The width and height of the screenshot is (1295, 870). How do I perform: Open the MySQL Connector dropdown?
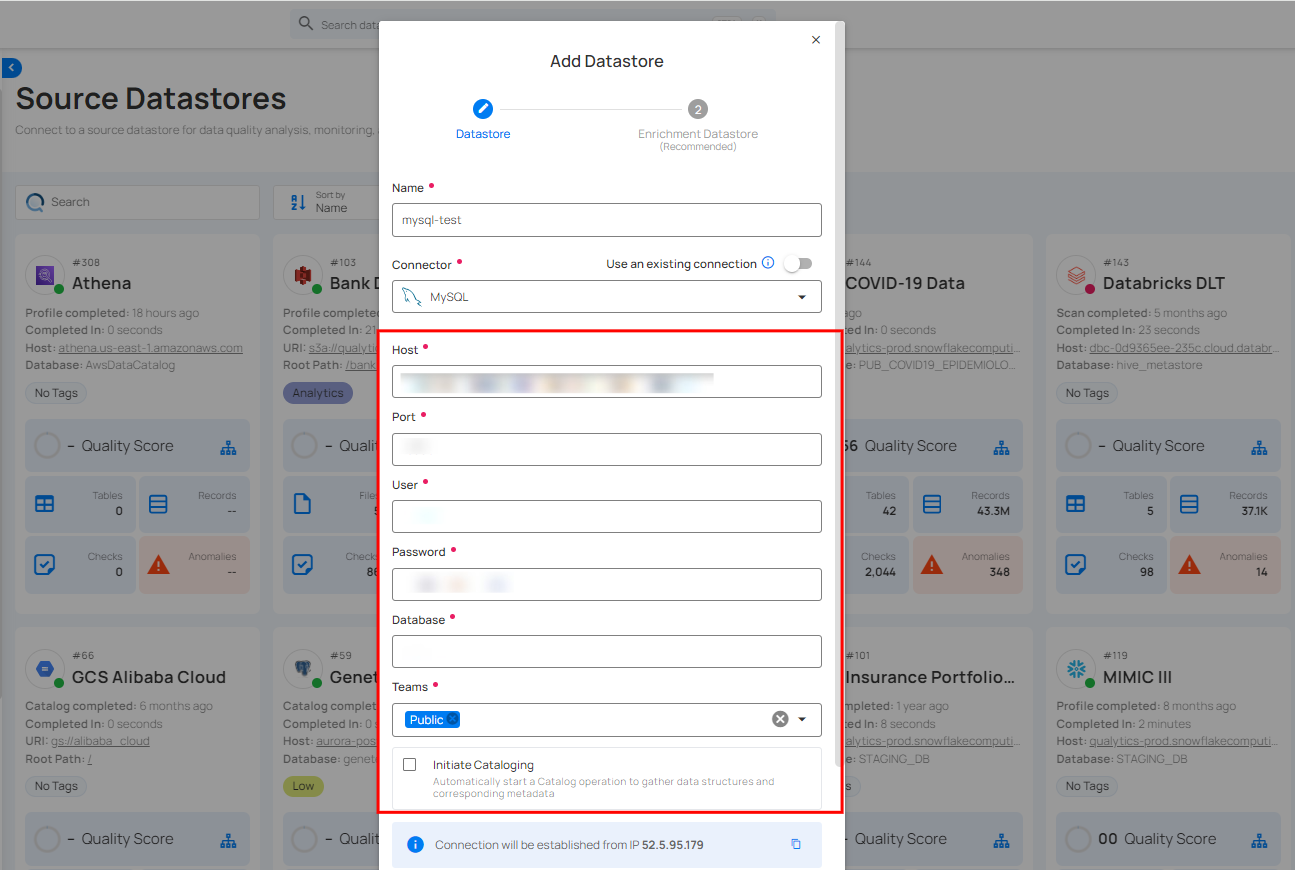click(x=607, y=297)
